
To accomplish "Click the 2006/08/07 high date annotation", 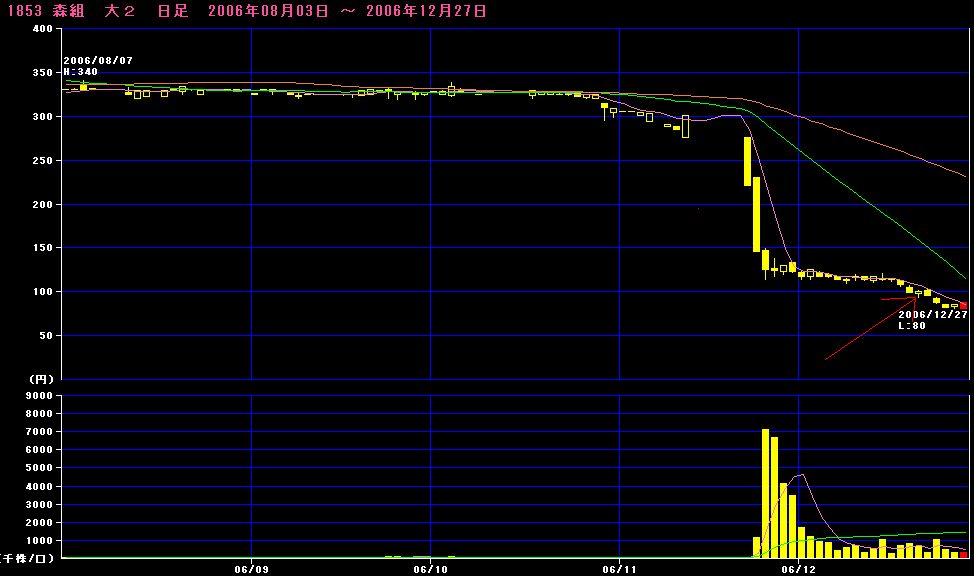I will point(98,60).
